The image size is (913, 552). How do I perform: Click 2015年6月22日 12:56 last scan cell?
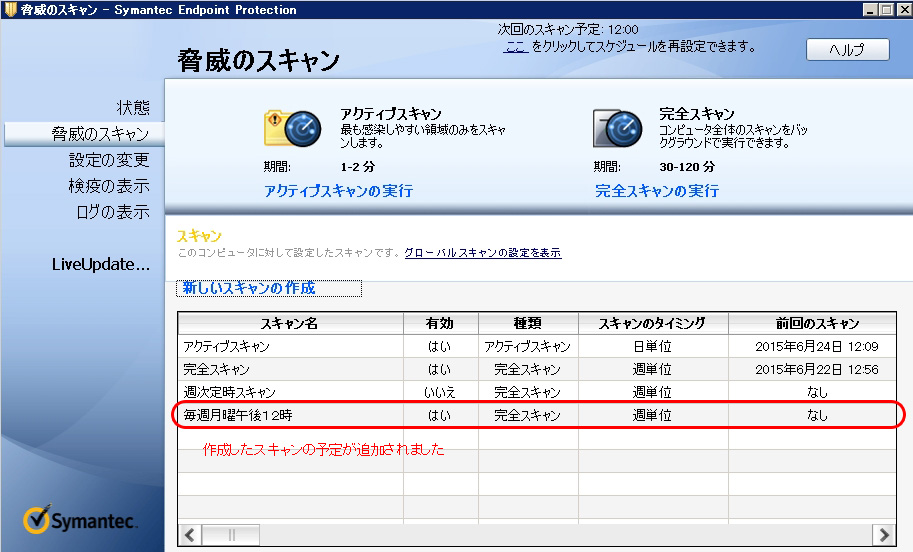pos(816,369)
